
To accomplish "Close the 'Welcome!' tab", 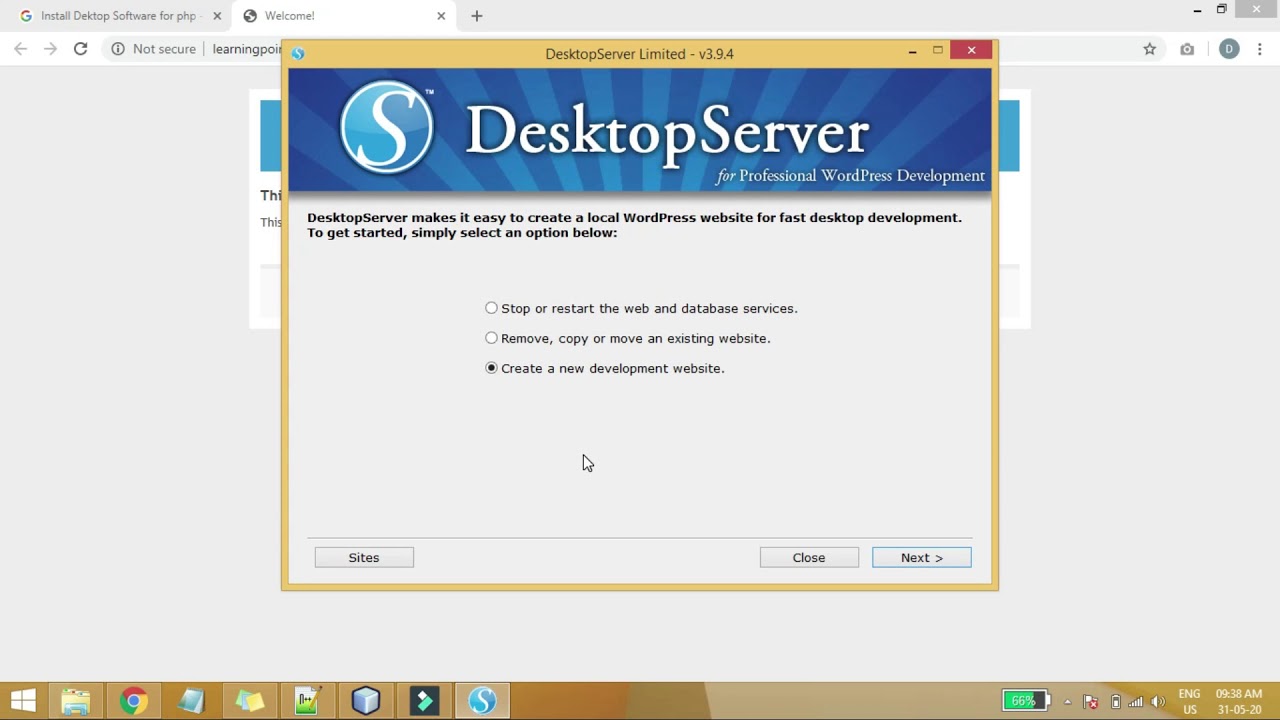I will [x=441, y=16].
